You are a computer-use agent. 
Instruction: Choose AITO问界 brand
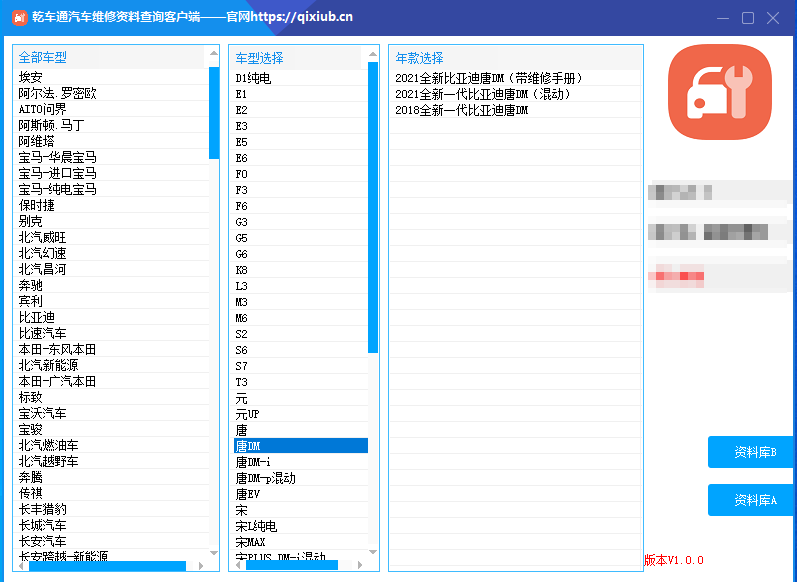[111, 109]
